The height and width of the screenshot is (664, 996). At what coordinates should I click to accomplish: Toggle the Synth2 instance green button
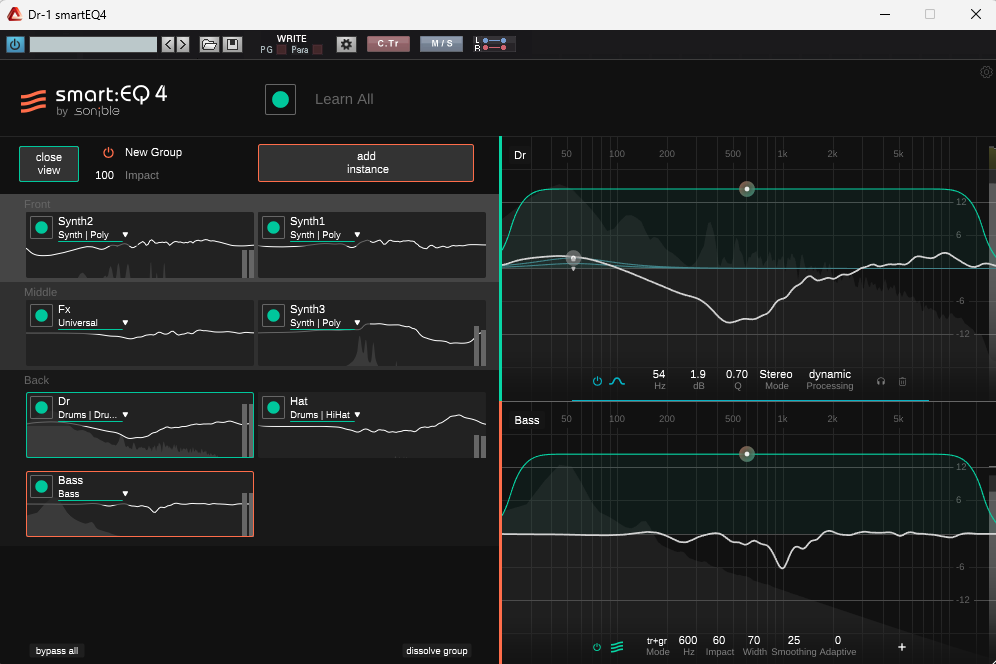coord(42,227)
